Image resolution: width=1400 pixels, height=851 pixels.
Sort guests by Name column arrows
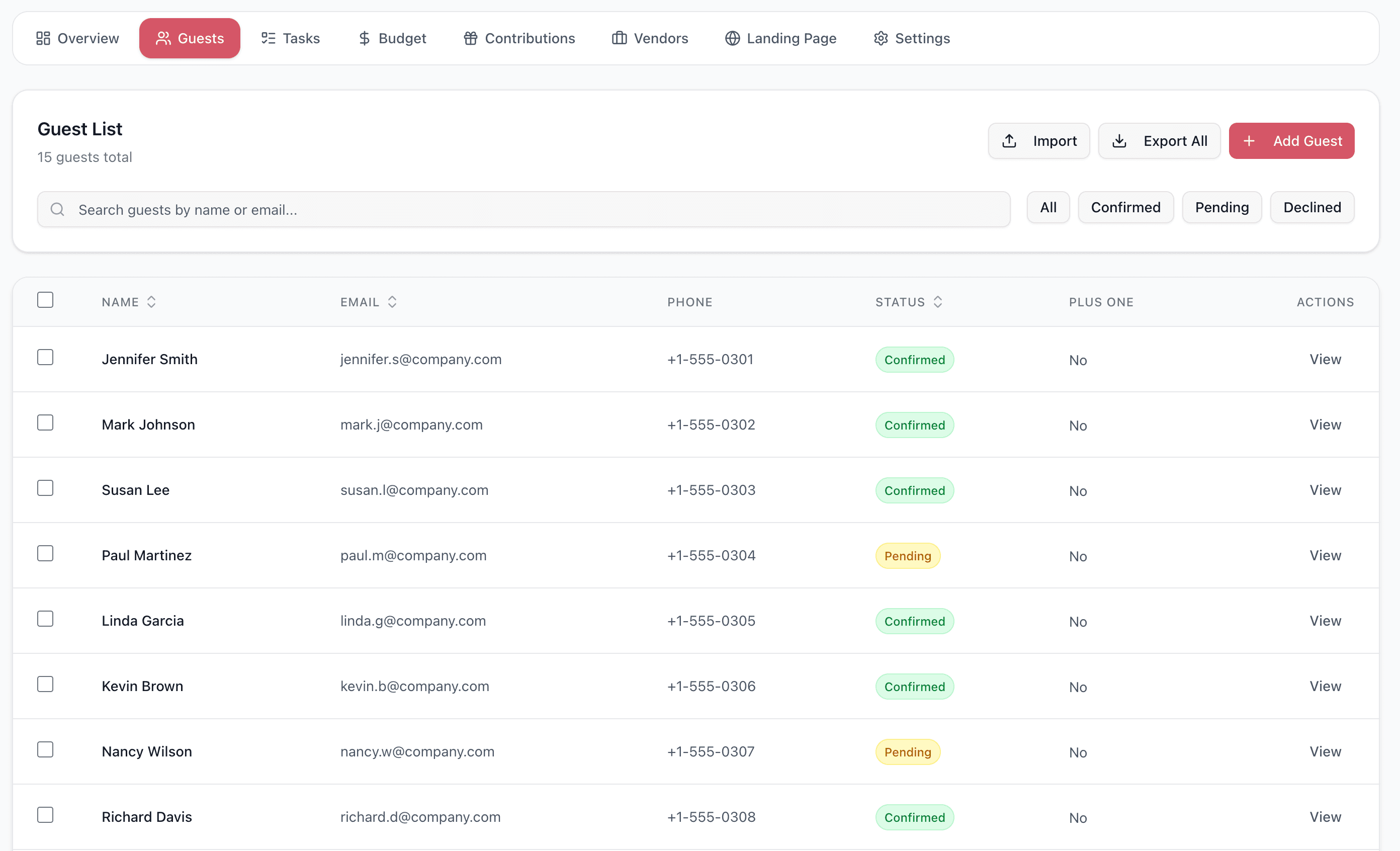point(151,302)
